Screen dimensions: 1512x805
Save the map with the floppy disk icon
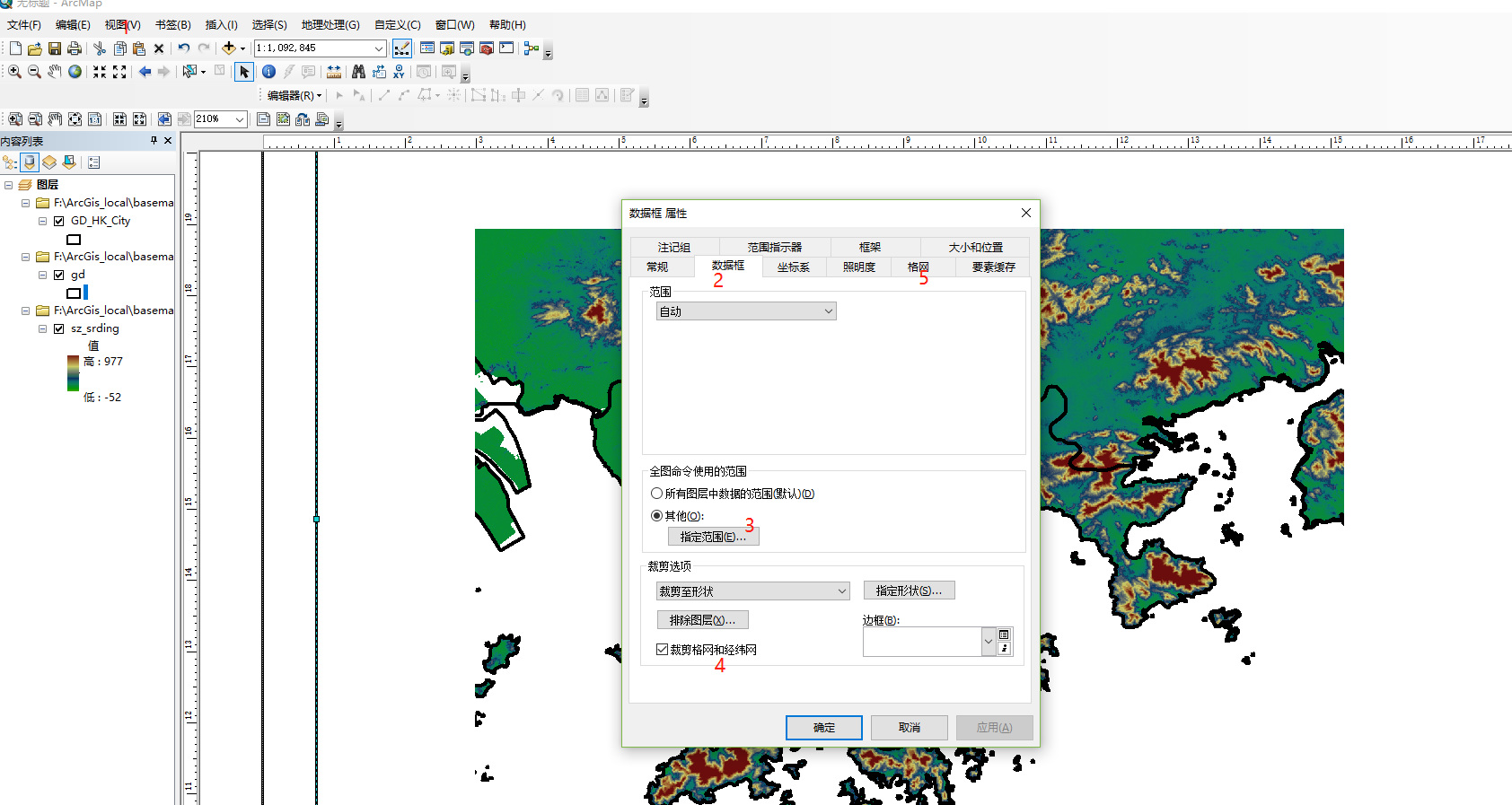click(55, 48)
